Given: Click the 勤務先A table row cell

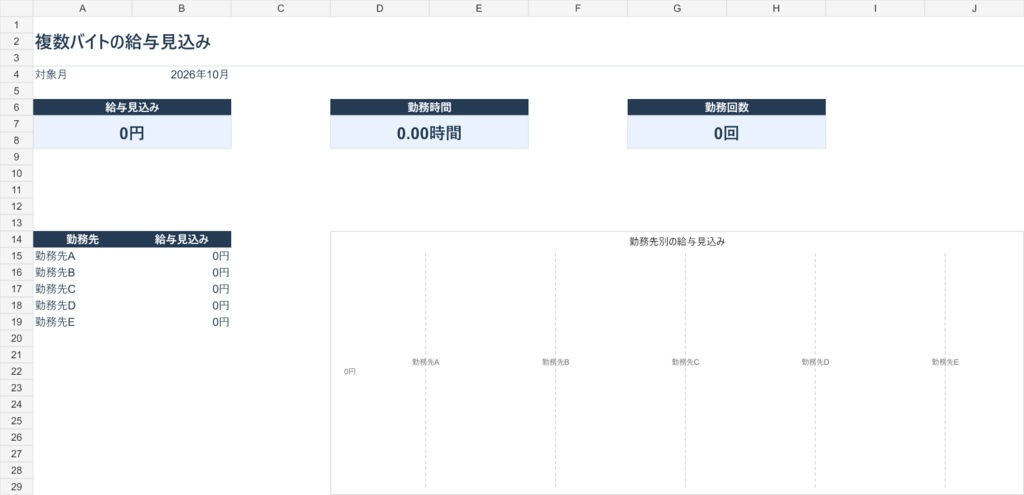Looking at the screenshot, I should [82, 256].
